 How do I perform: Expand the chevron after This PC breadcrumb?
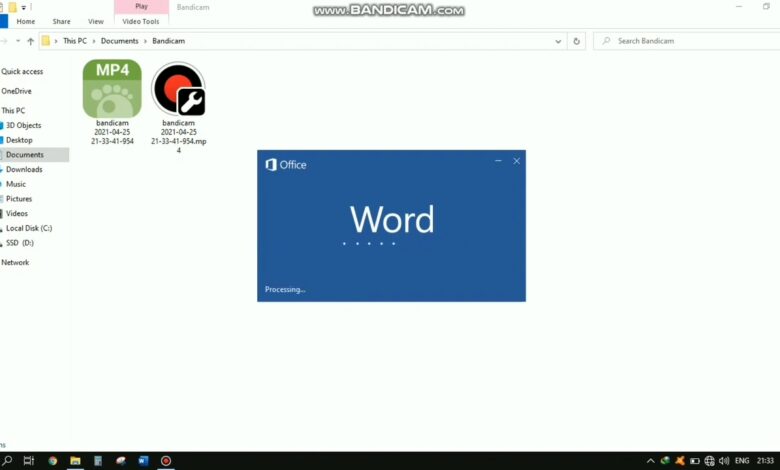[94, 41]
